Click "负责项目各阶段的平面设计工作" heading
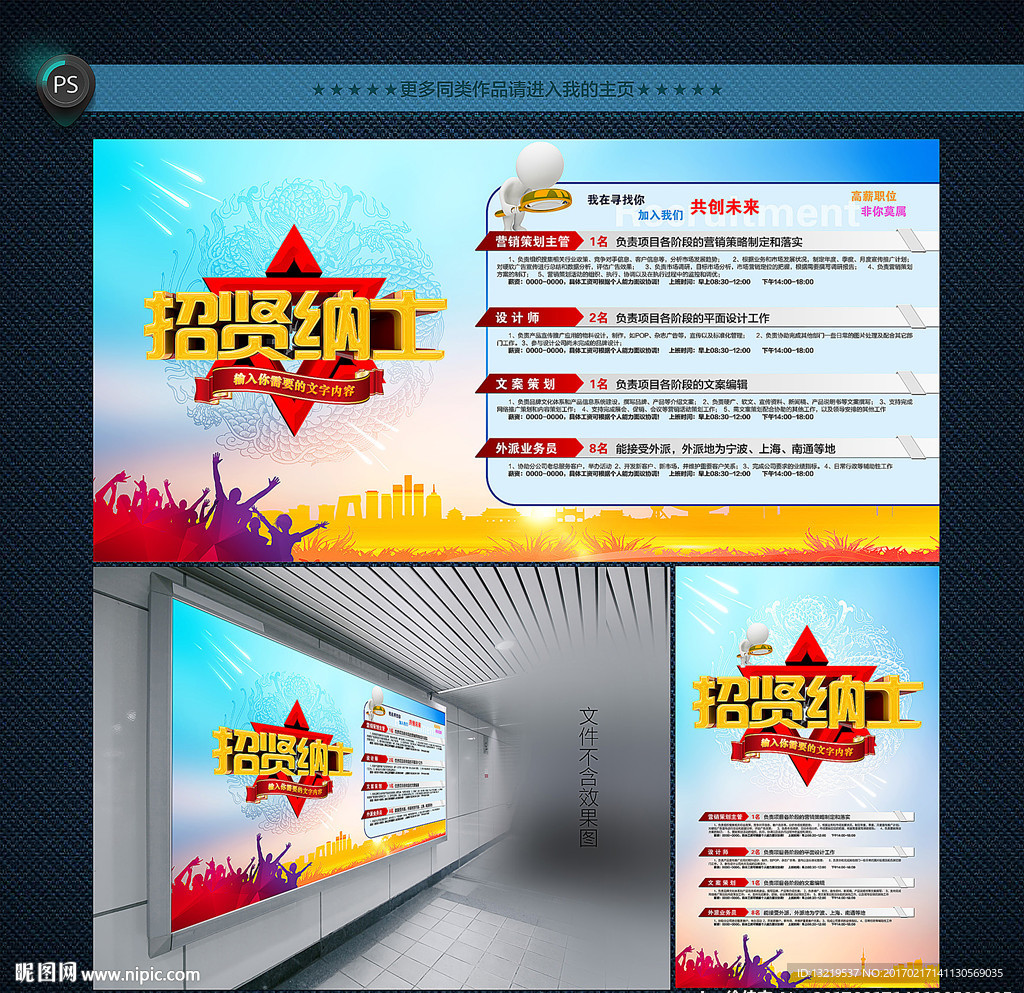This screenshot has width=1024, height=993. [693, 318]
